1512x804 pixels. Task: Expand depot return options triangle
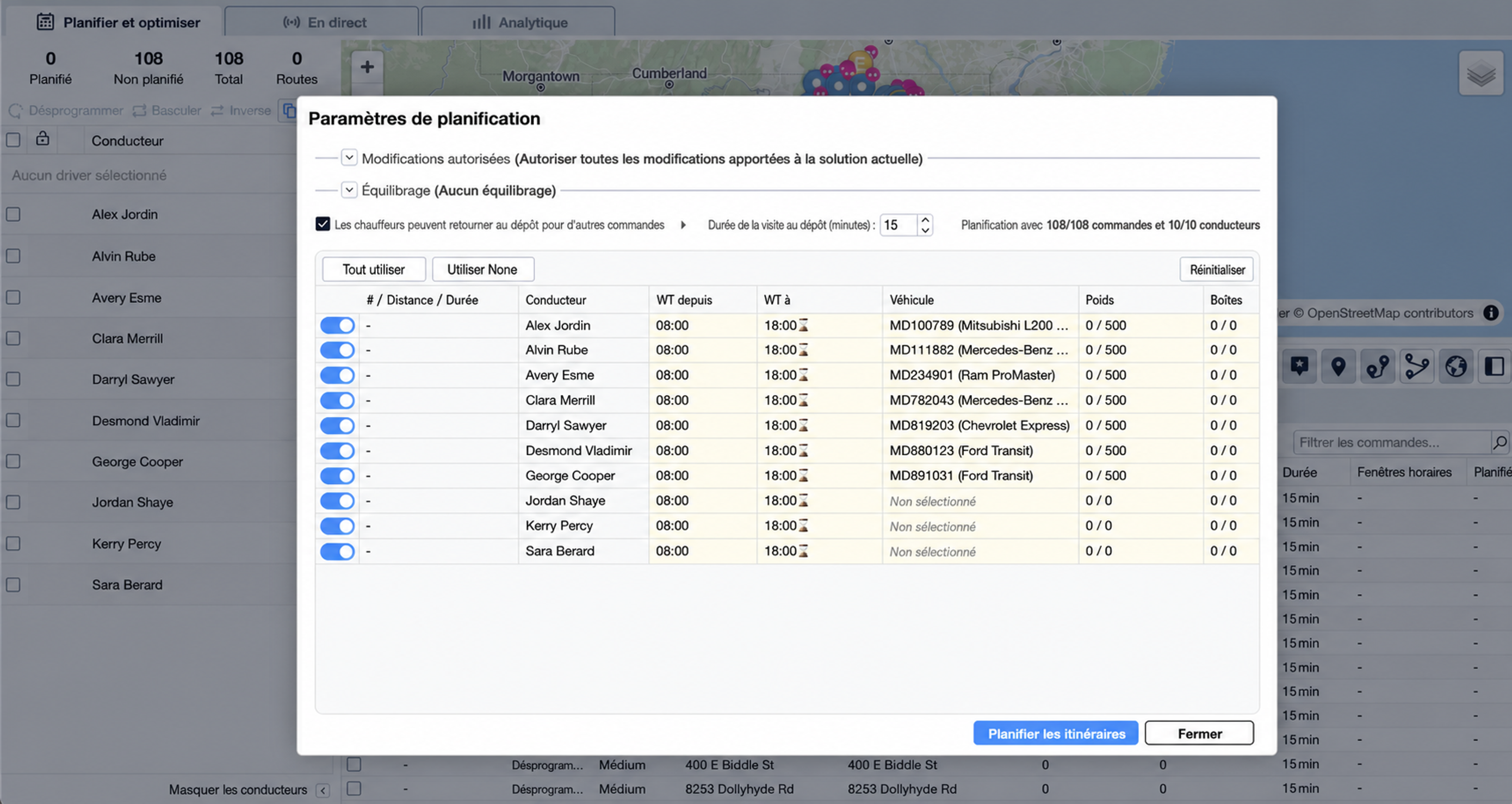point(683,225)
